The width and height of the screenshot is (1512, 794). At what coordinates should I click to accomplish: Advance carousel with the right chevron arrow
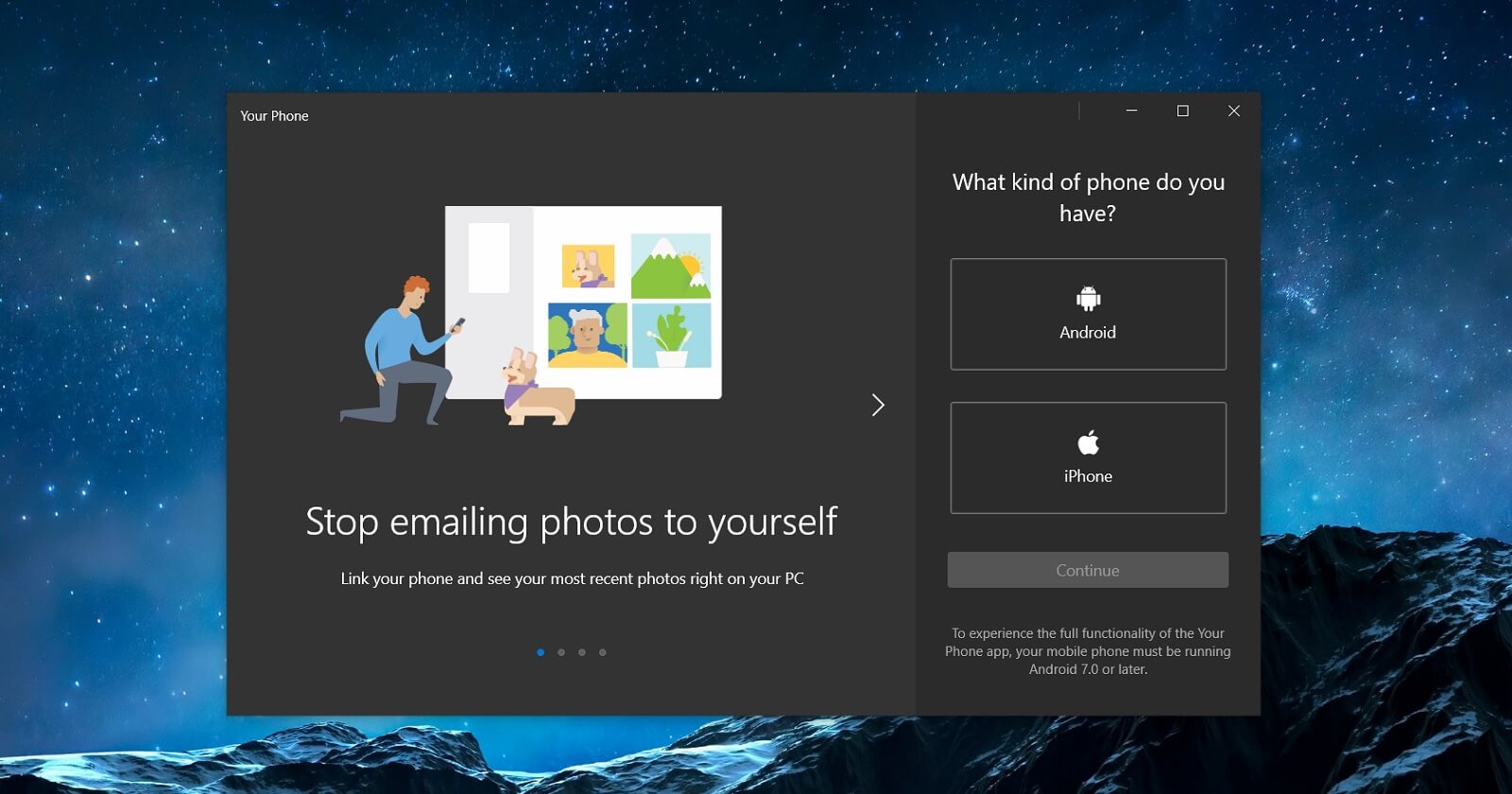(x=878, y=405)
